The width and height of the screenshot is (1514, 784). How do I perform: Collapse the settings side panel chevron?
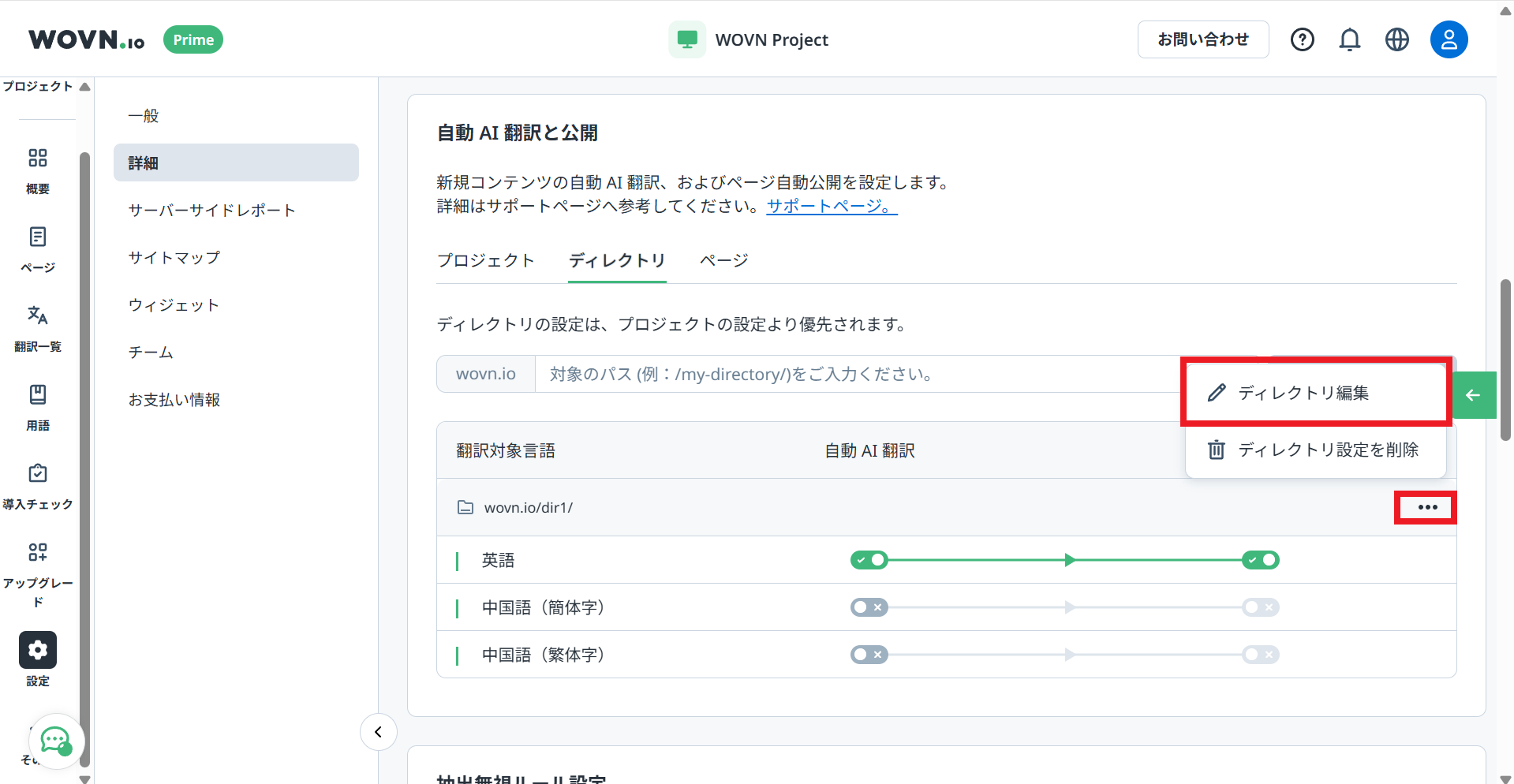pos(379,732)
